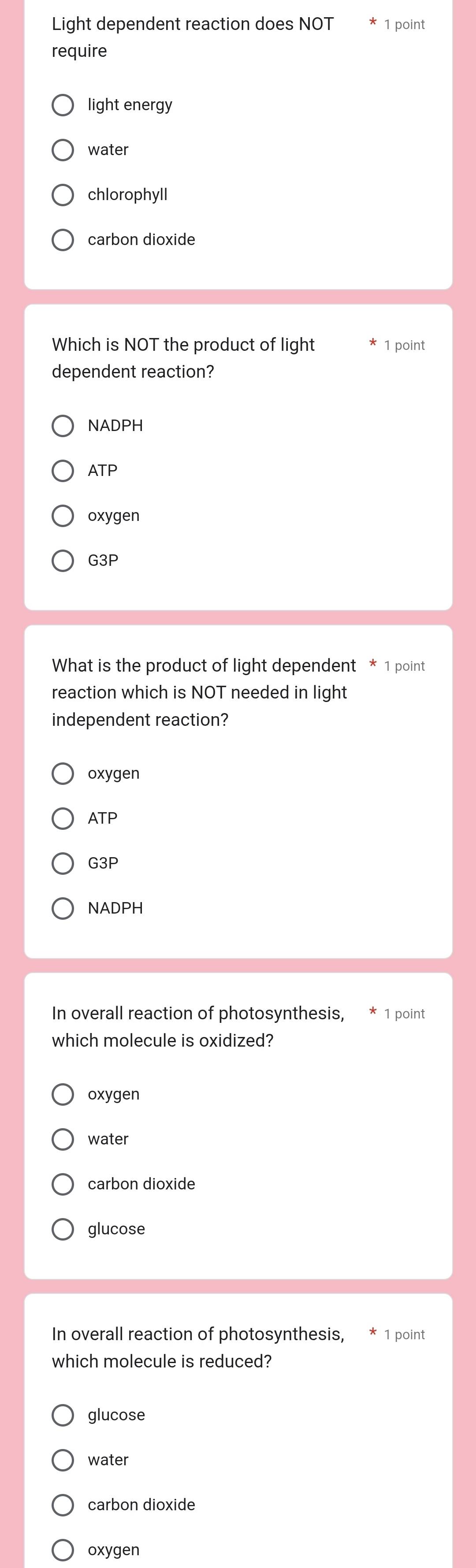Screen dimensions: 476x1568
Task: Select "carbon dioxide" as reduced molecule
Action: pos(63,1505)
